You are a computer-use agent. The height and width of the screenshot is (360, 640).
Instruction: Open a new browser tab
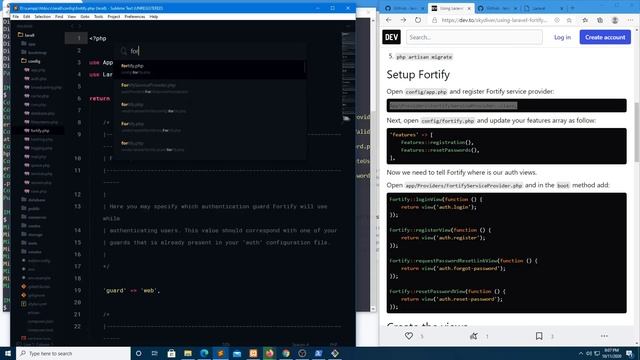572,8
